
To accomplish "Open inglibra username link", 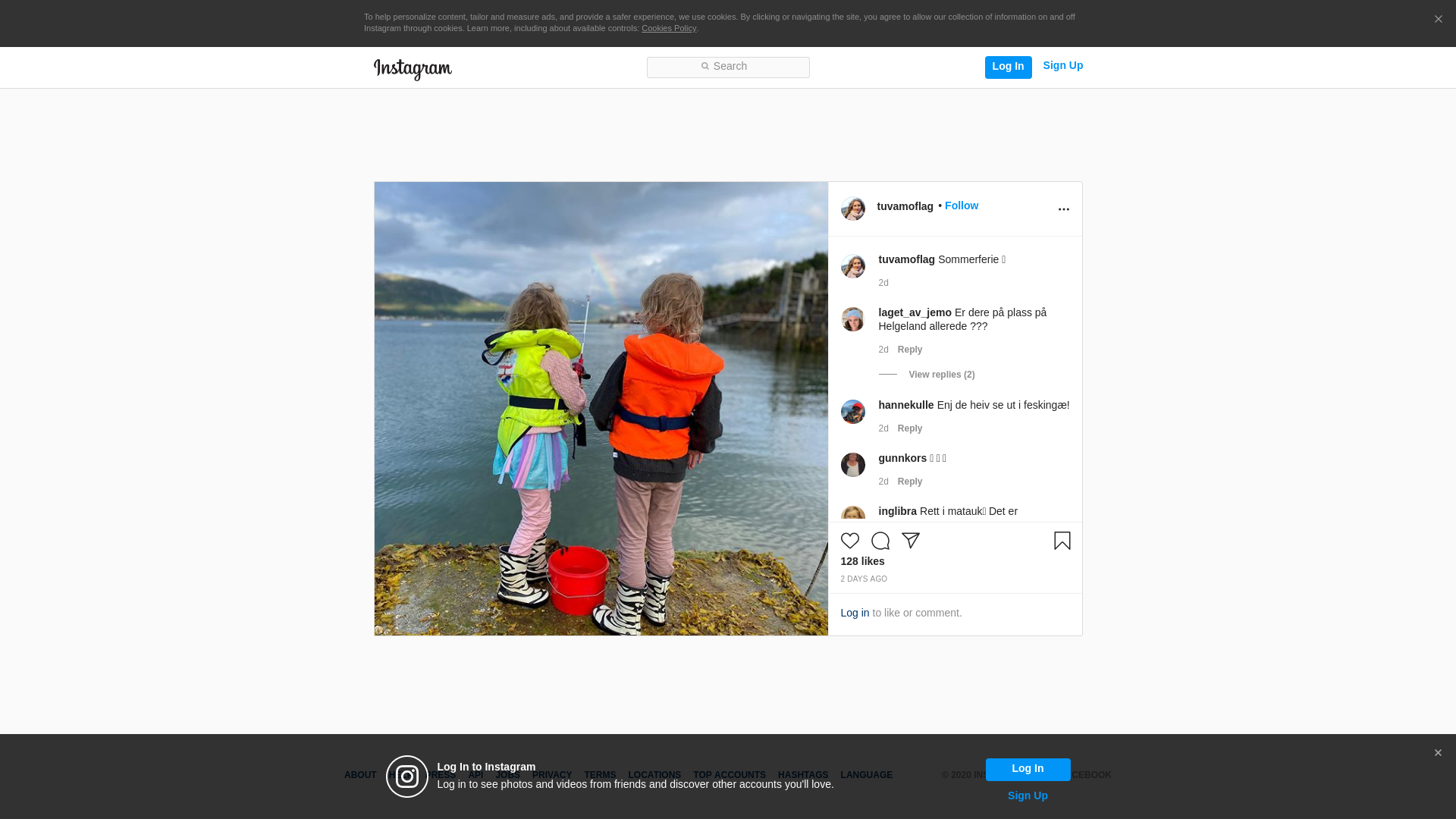I will pos(897,511).
